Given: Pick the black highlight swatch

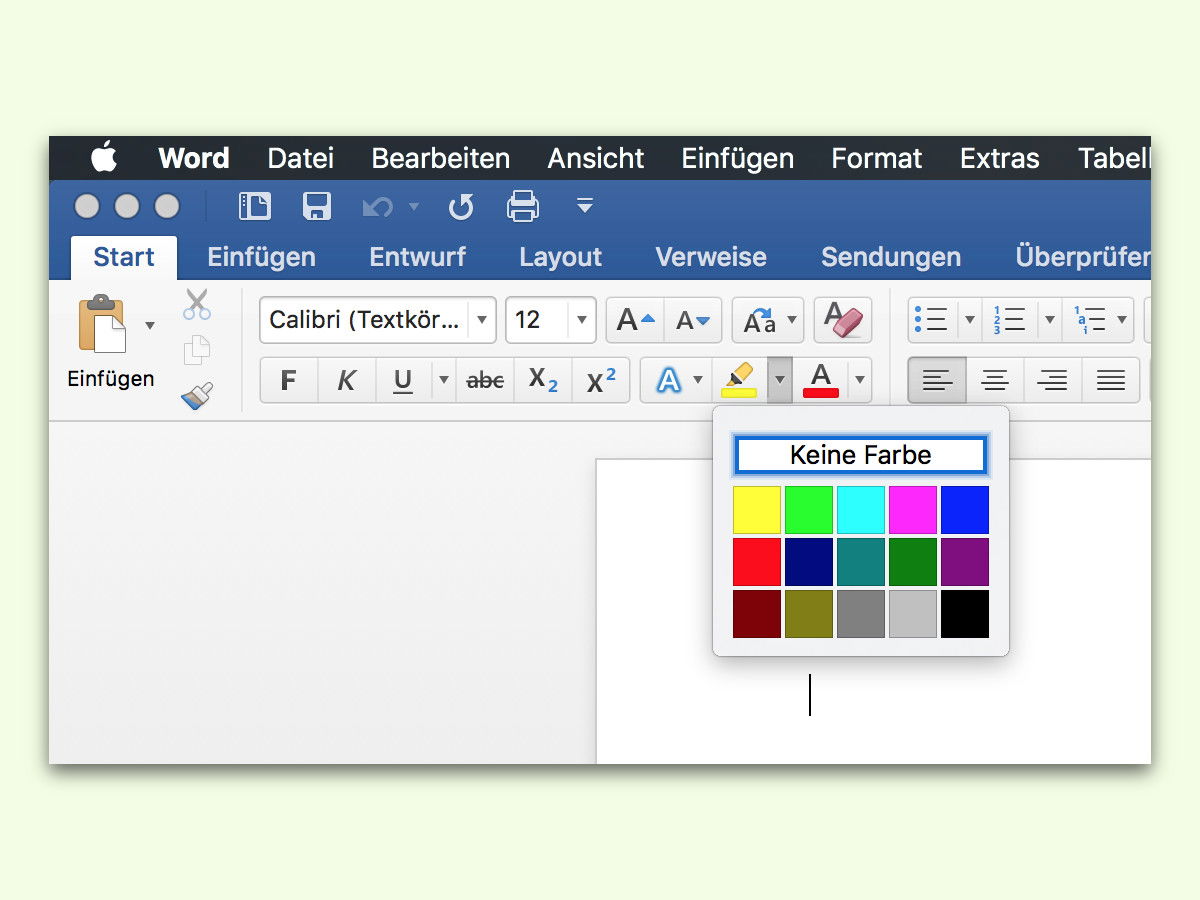Looking at the screenshot, I should coord(965,614).
